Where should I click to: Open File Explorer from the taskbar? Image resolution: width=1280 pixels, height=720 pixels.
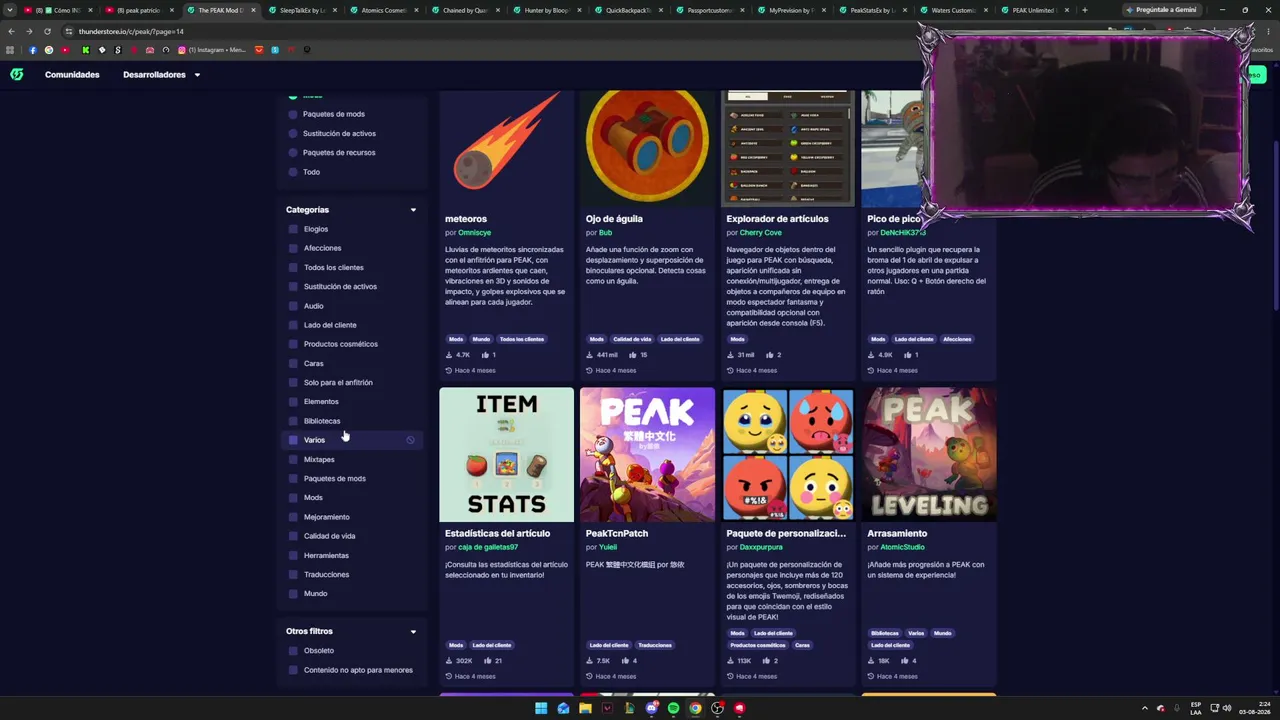[585, 708]
